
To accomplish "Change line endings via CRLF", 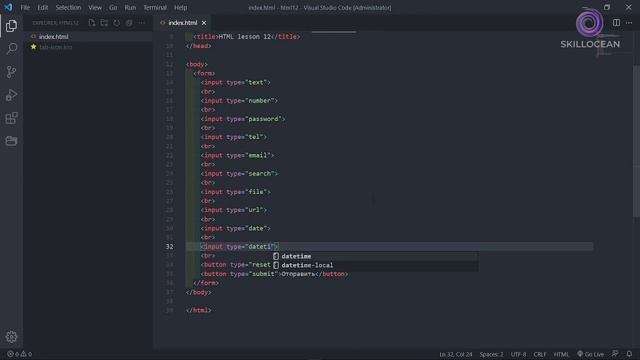I will (x=540, y=354).
